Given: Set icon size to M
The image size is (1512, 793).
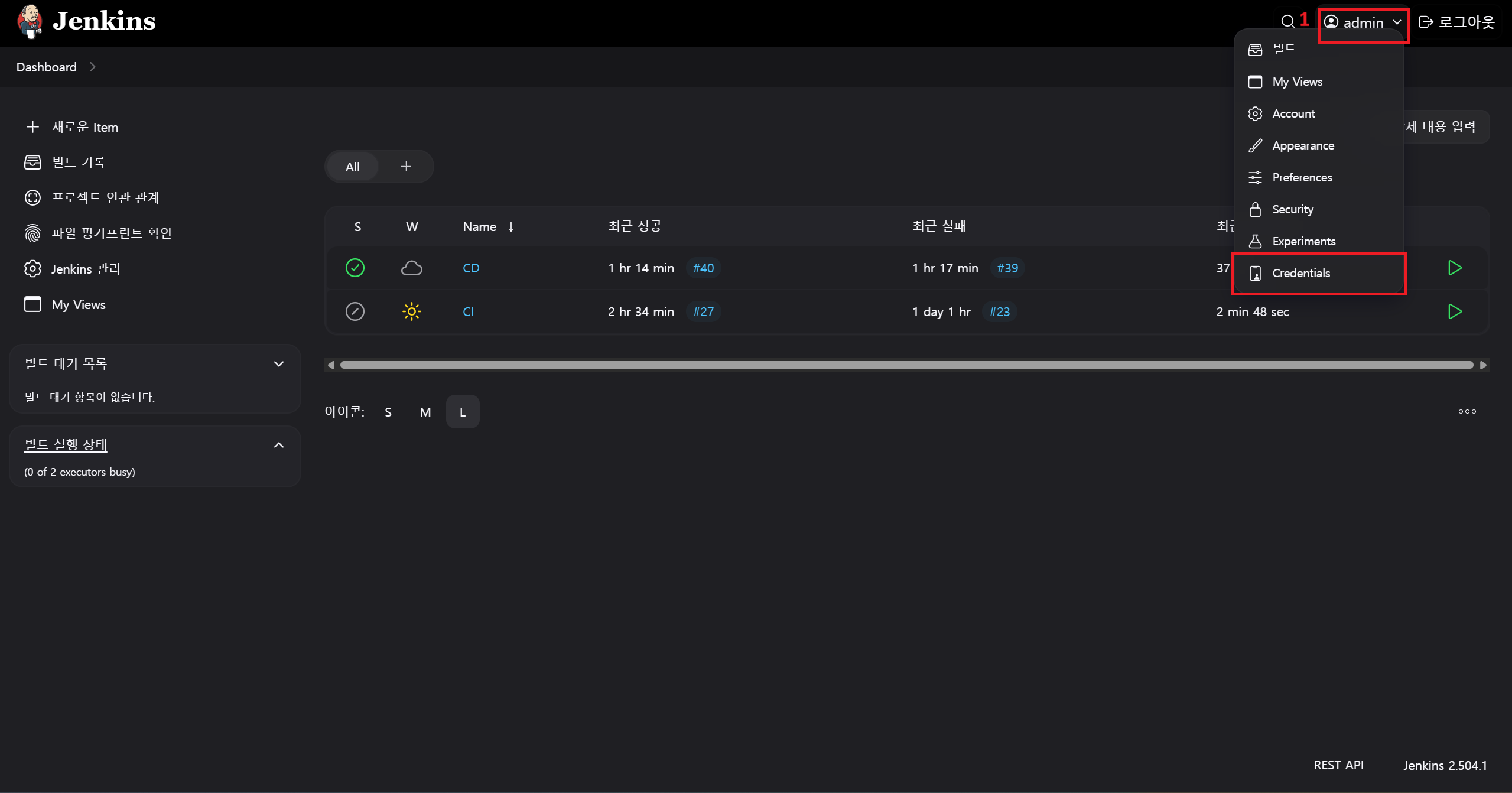Looking at the screenshot, I should 425,412.
